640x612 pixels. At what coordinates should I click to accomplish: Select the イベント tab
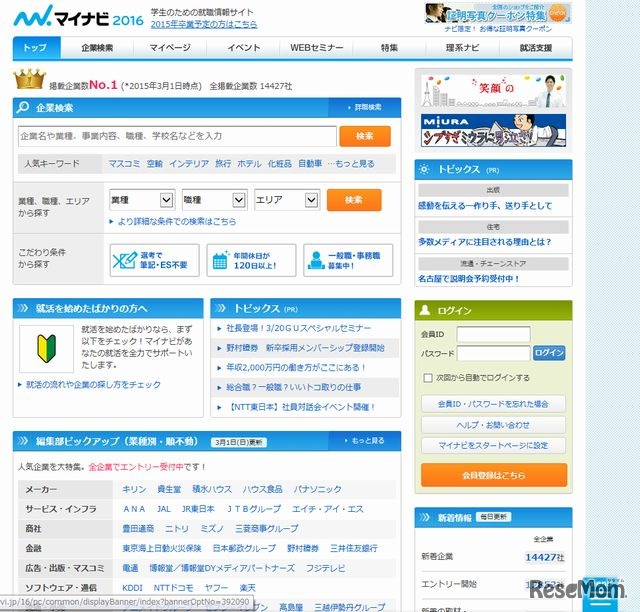tap(244, 48)
